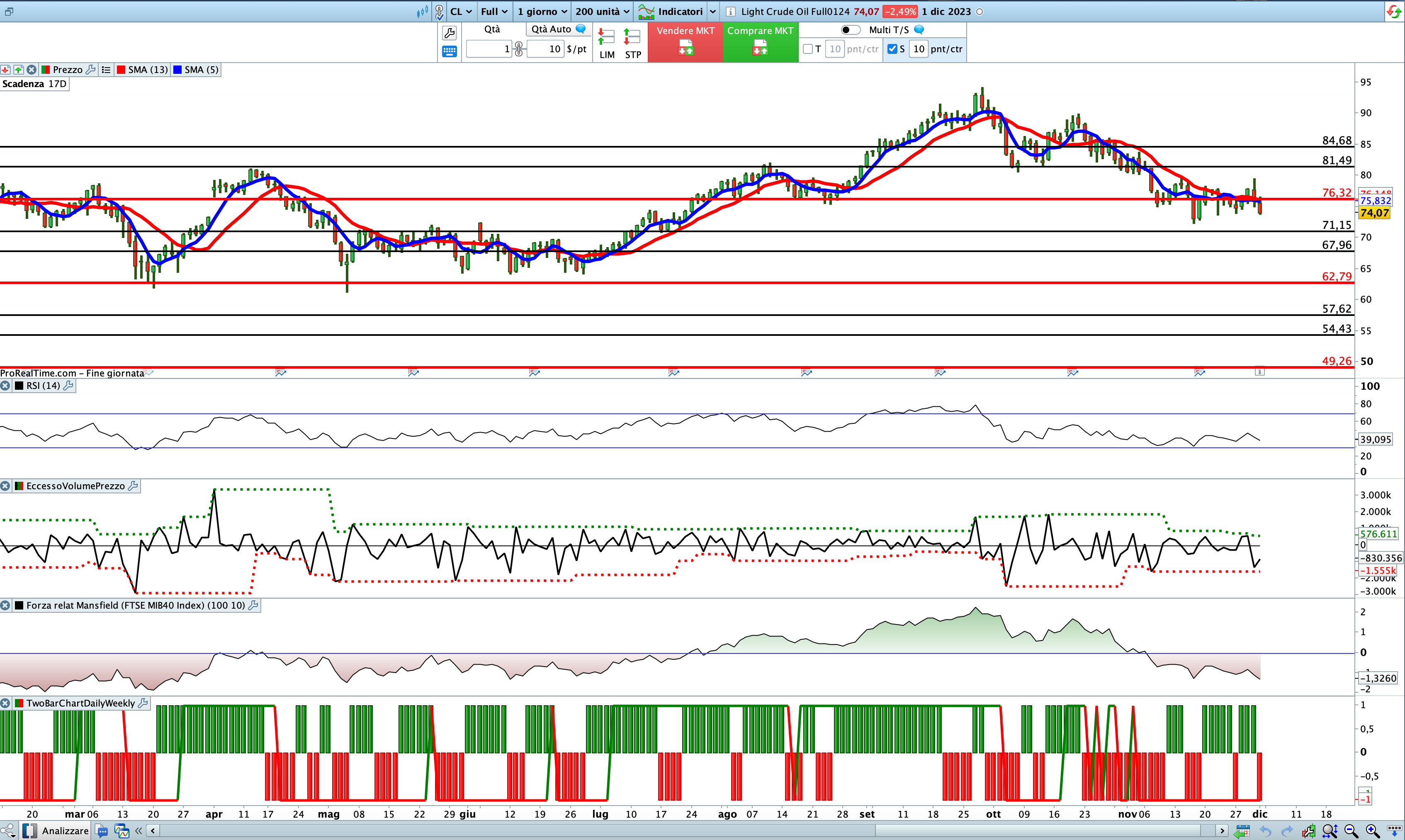Open the share icon at bottom left
Viewport: 1405px width, 840px height.
click(x=7, y=830)
